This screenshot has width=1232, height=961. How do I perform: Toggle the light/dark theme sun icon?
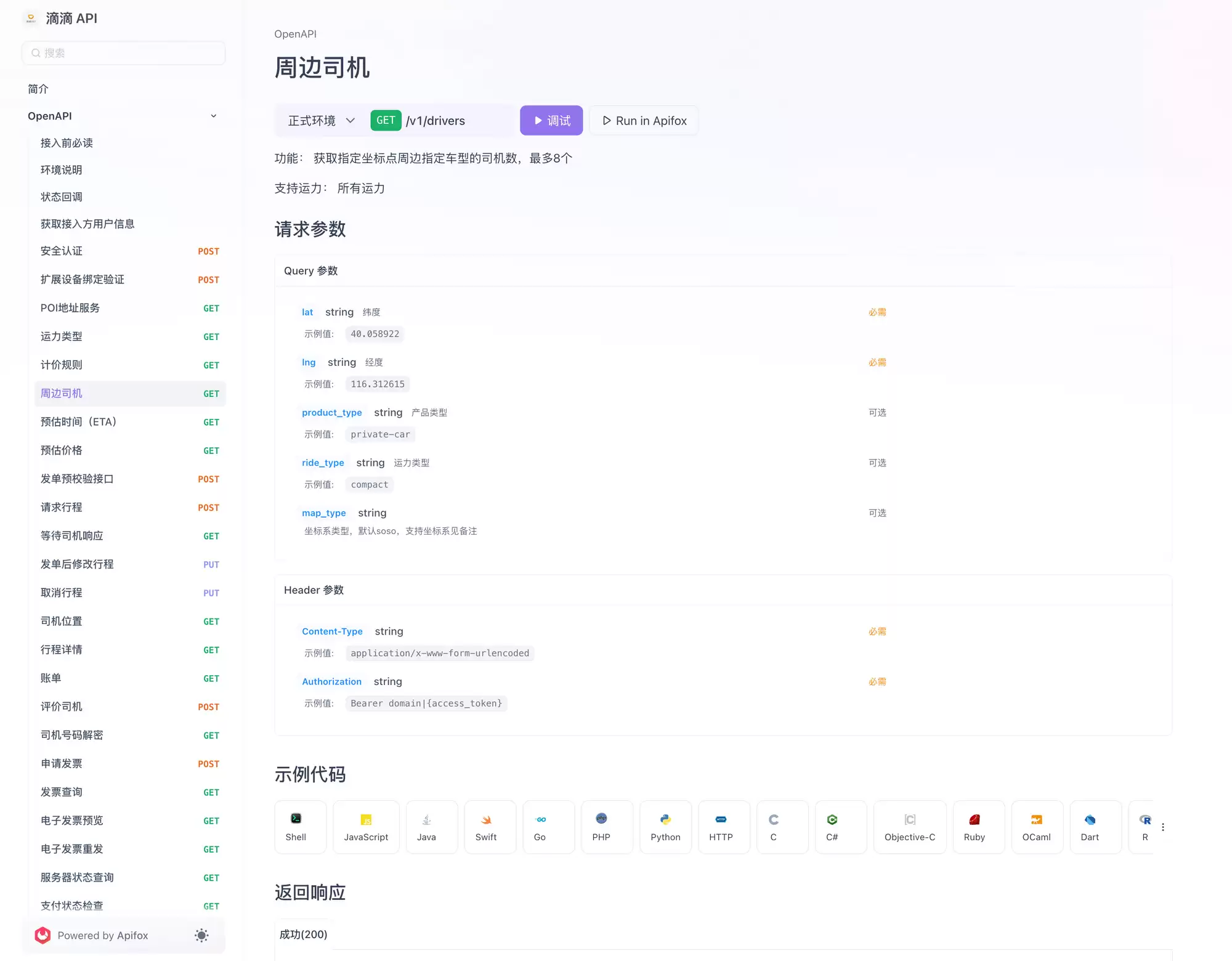(201, 935)
